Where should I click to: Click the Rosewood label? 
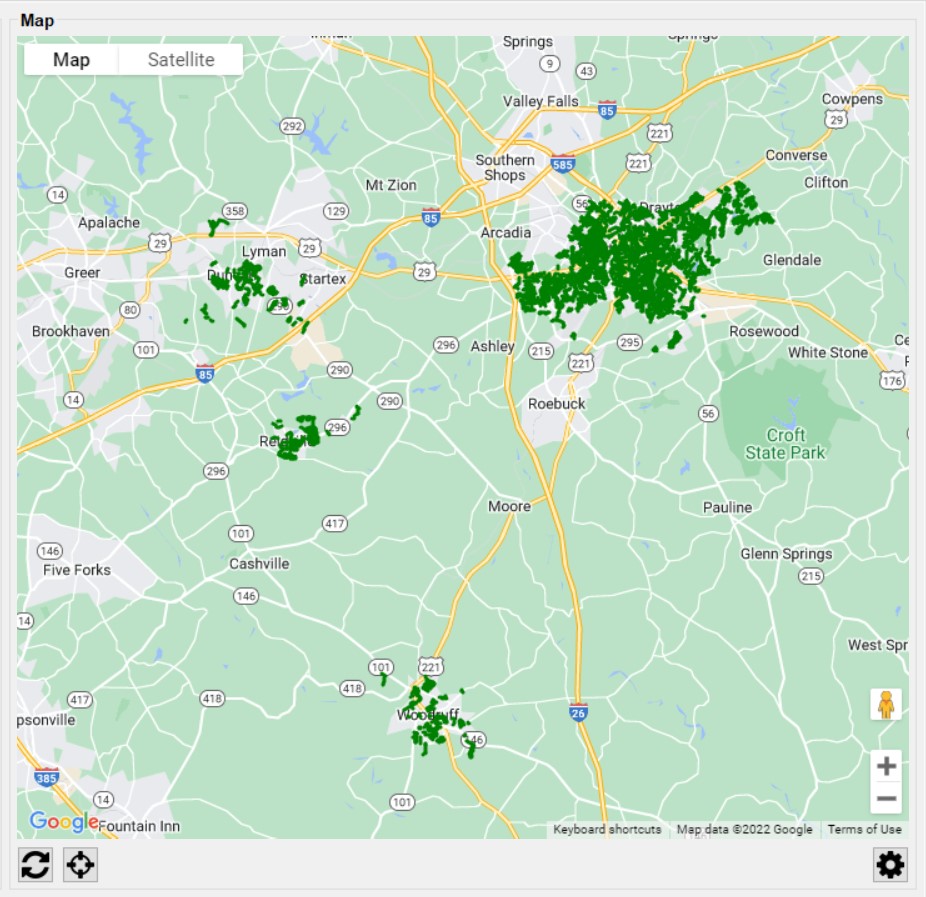[x=764, y=331]
